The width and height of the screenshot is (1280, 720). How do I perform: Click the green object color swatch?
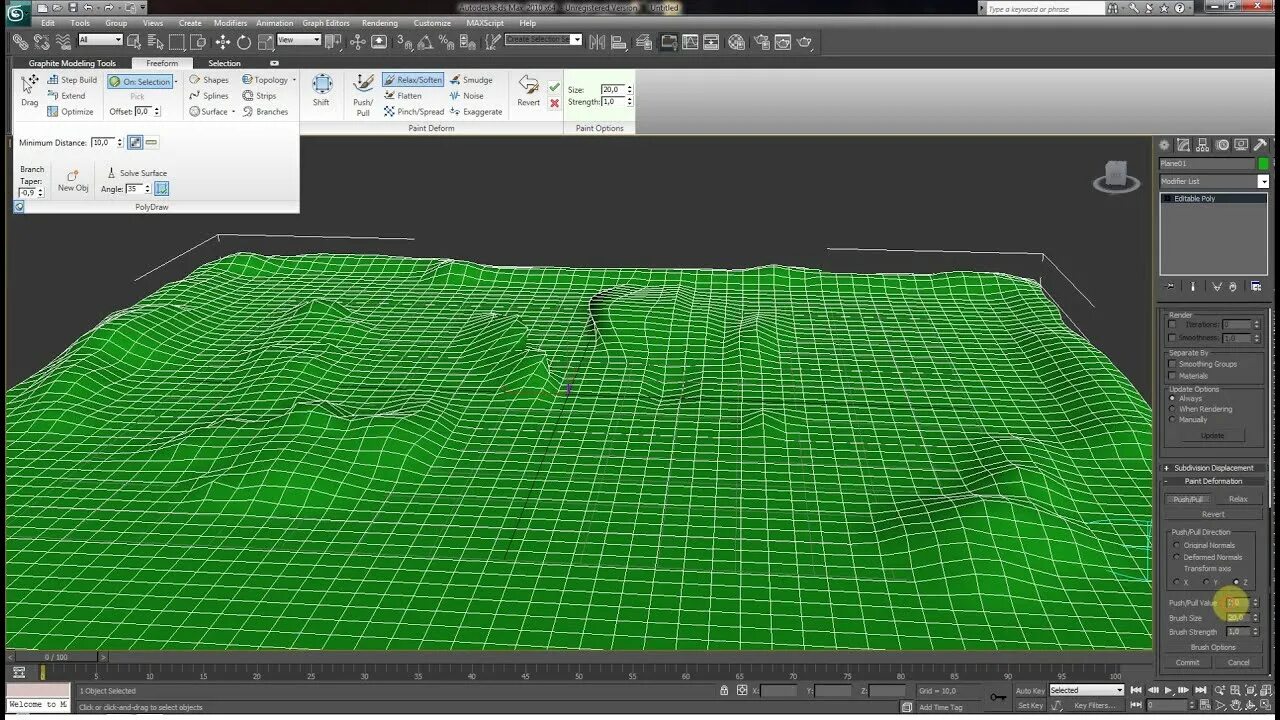pyautogui.click(x=1263, y=163)
